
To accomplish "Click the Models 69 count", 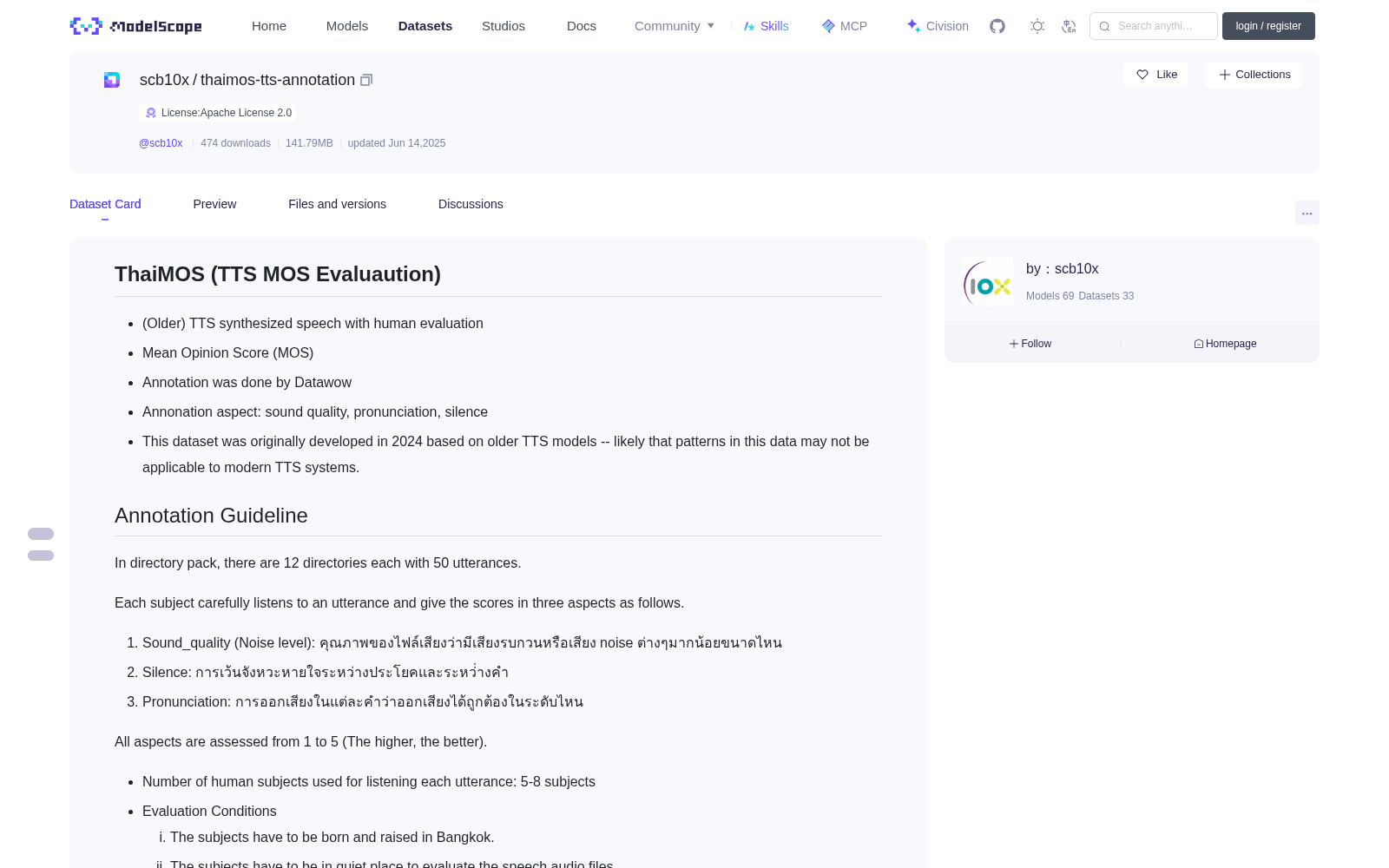I will coord(1050,296).
